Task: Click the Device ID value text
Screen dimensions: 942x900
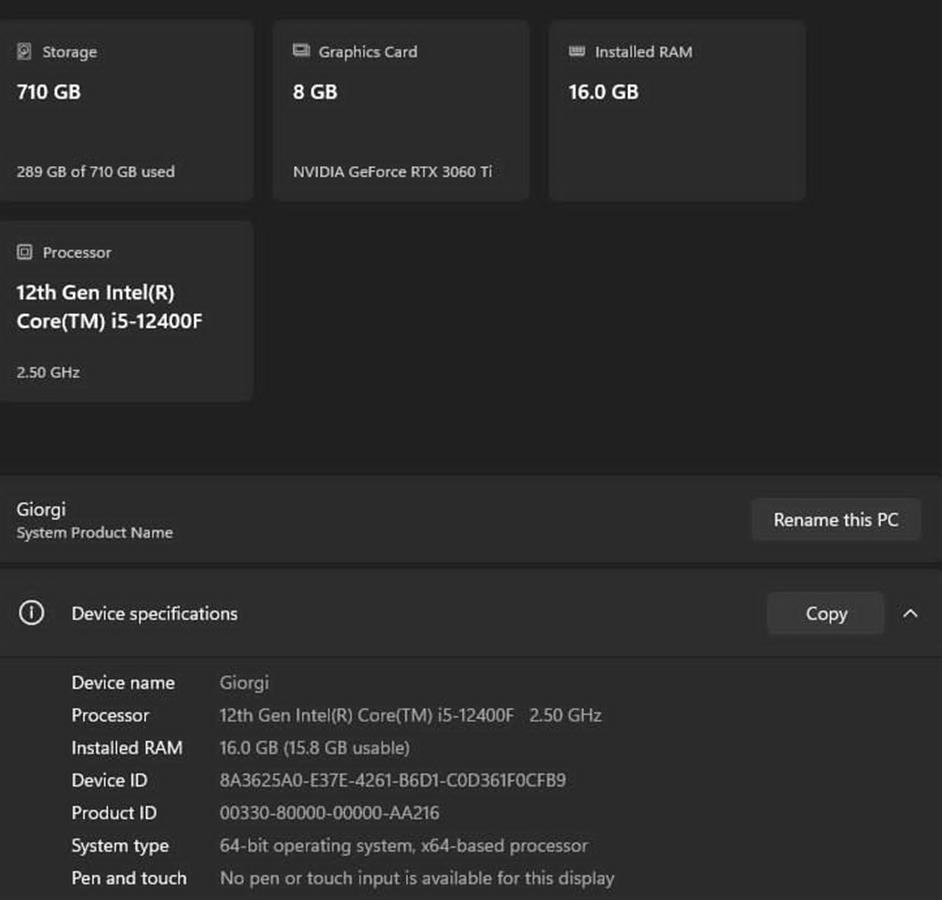Action: point(392,780)
